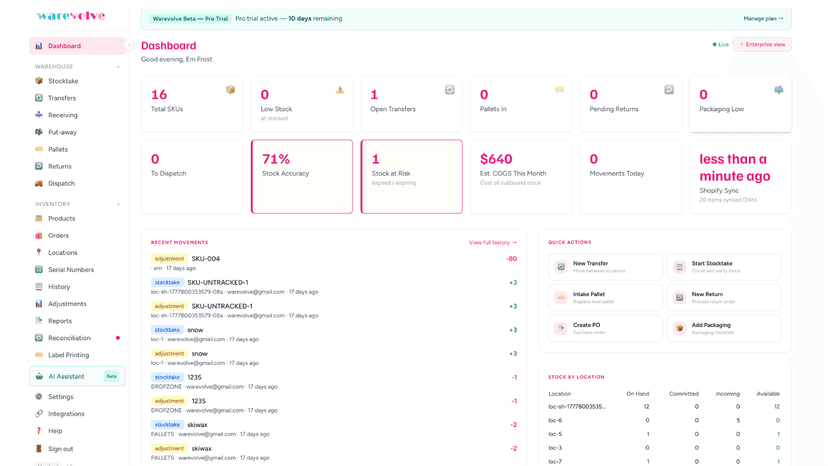Click the Label Printing icon in sidebar
The width and height of the screenshot is (828, 466).
pyautogui.click(x=39, y=355)
